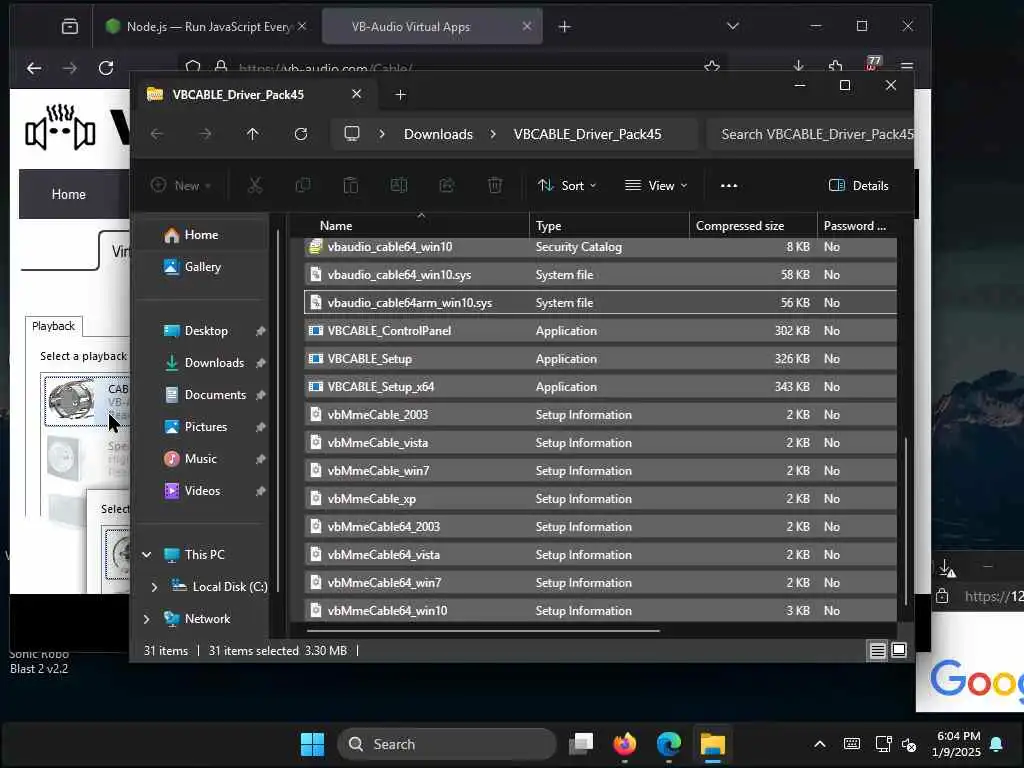Go back in the Firefox browser
The image size is (1024, 768).
coord(34,67)
